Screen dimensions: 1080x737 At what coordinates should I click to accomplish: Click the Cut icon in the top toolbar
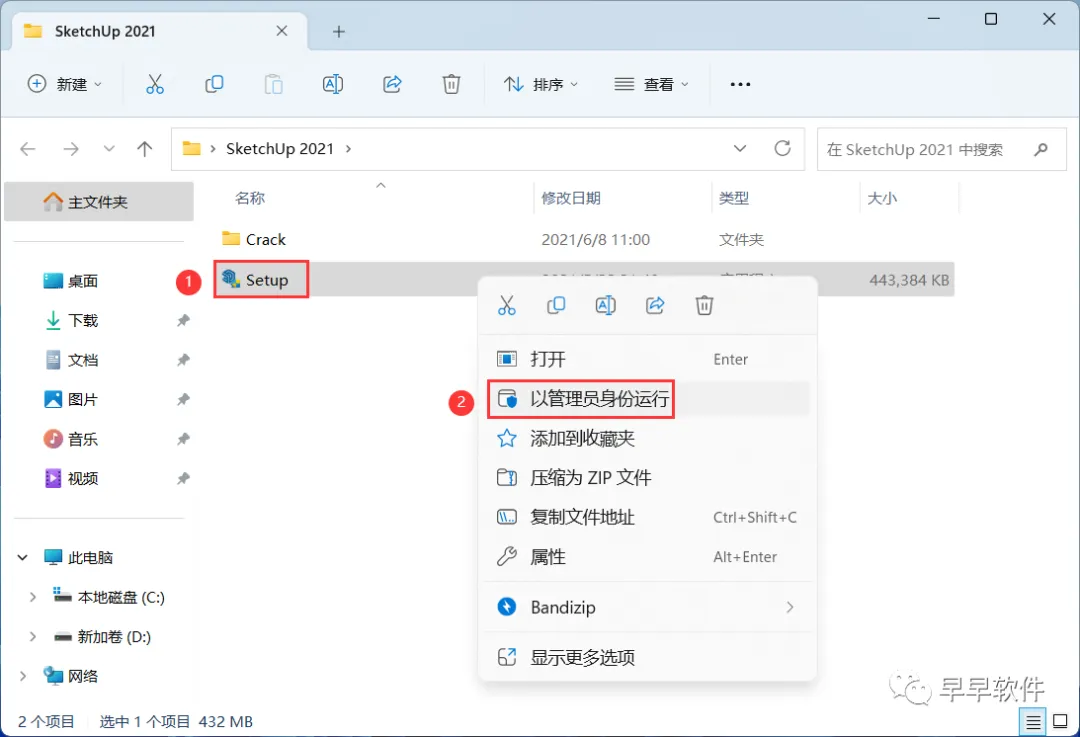(155, 84)
